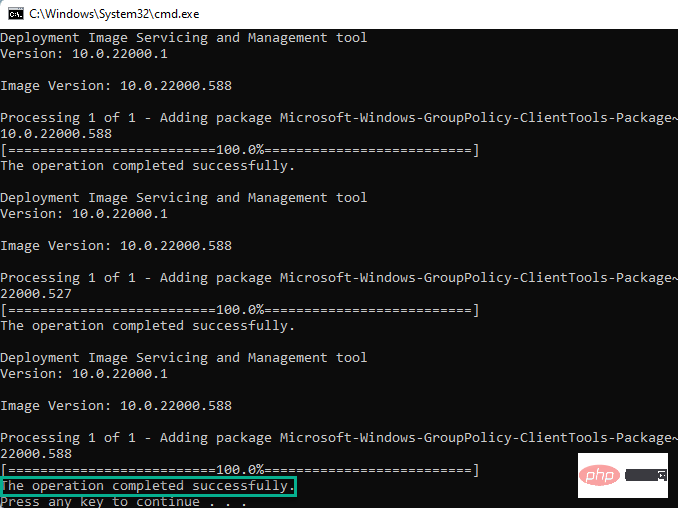This screenshot has height=508, width=678.
Task: Click the Press any key to continue text
Action: pos(123,502)
